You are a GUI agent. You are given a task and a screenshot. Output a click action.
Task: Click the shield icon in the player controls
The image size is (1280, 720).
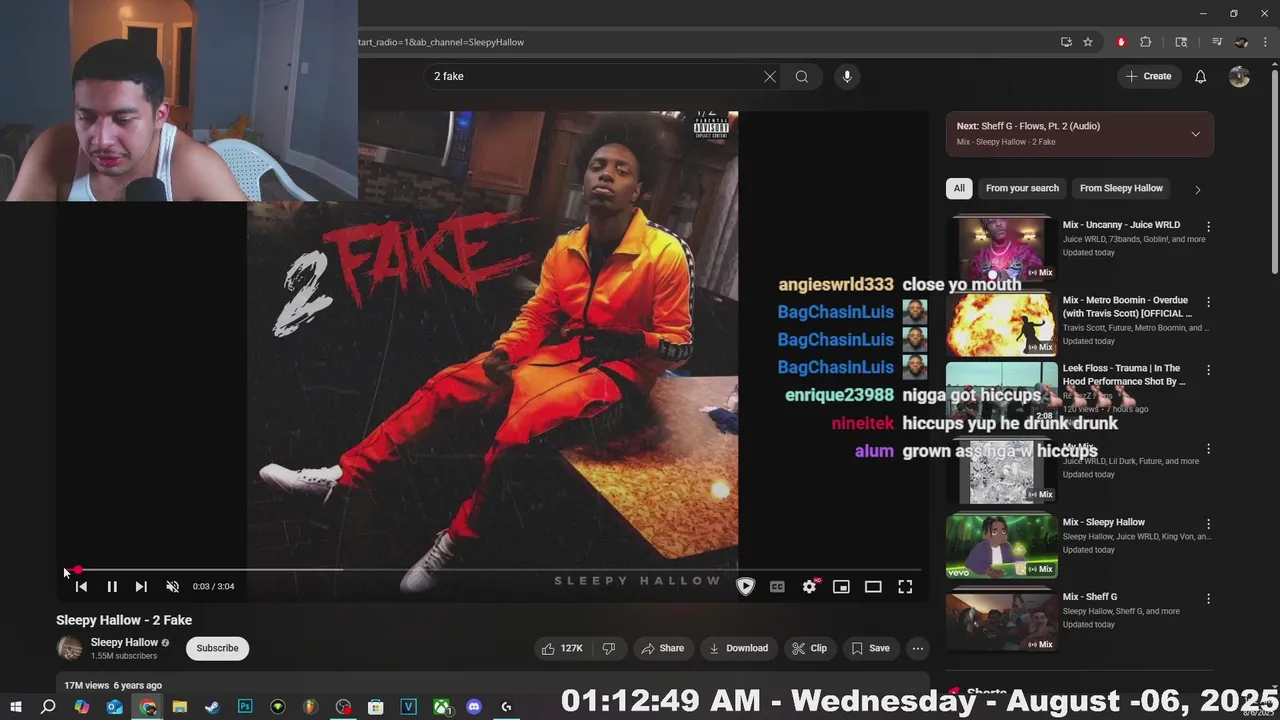pyautogui.click(x=745, y=587)
